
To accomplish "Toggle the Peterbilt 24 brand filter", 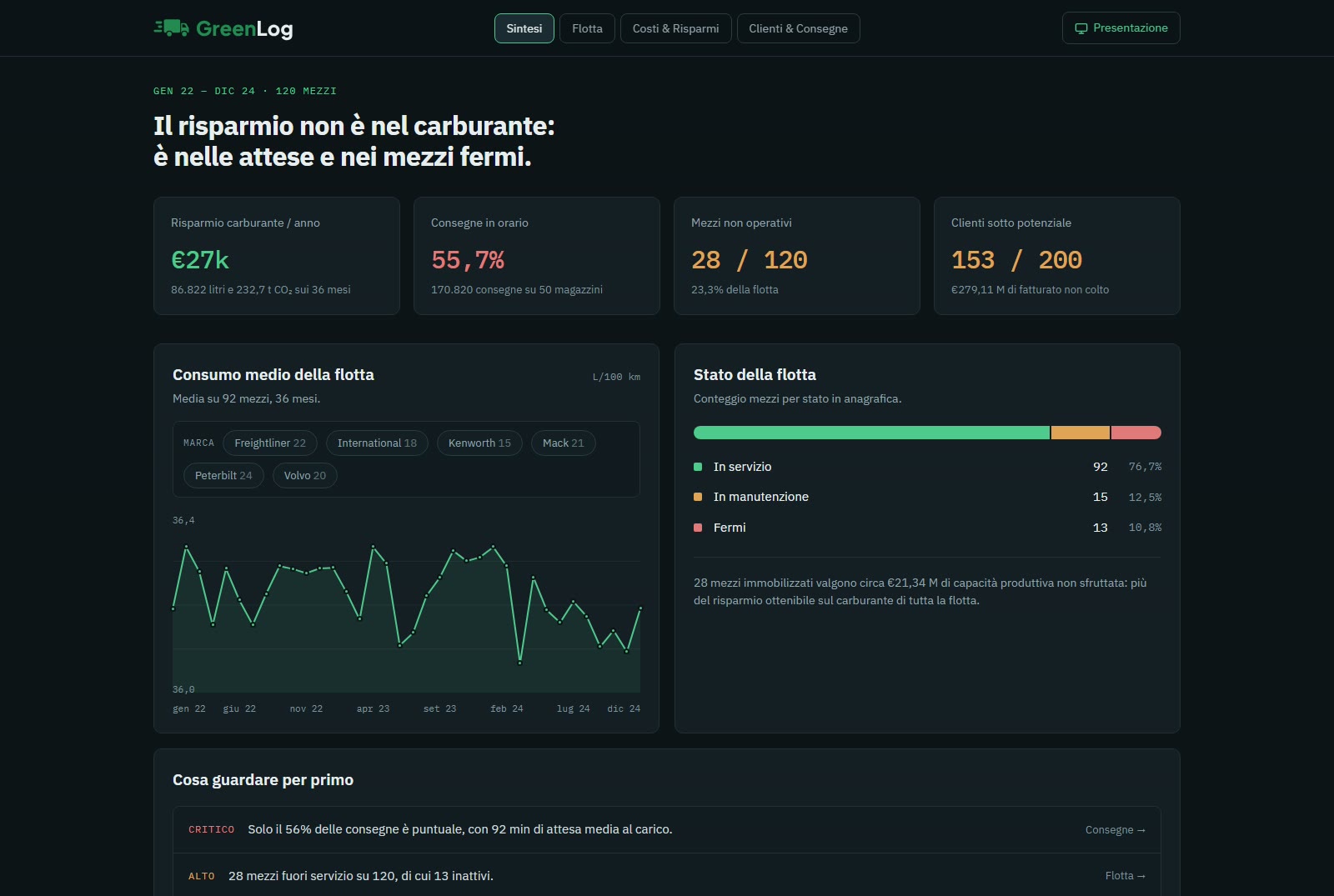I will click(x=223, y=475).
